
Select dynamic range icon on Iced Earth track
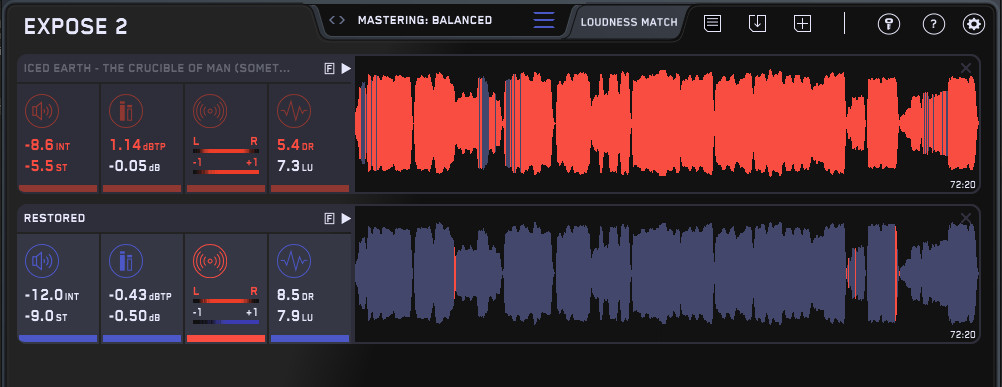(x=294, y=111)
